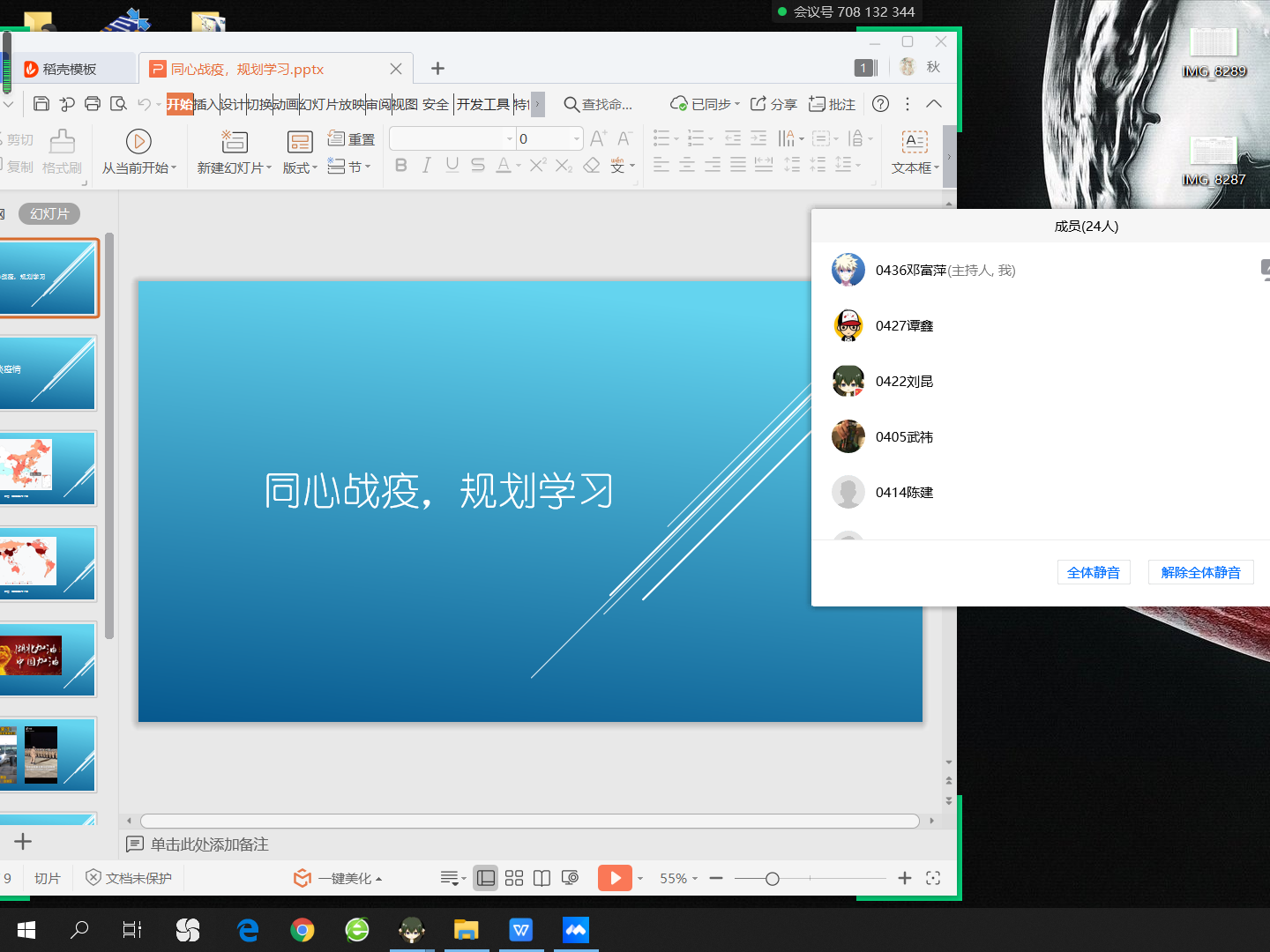
Task: Click the zoom slider handle
Action: [773, 879]
